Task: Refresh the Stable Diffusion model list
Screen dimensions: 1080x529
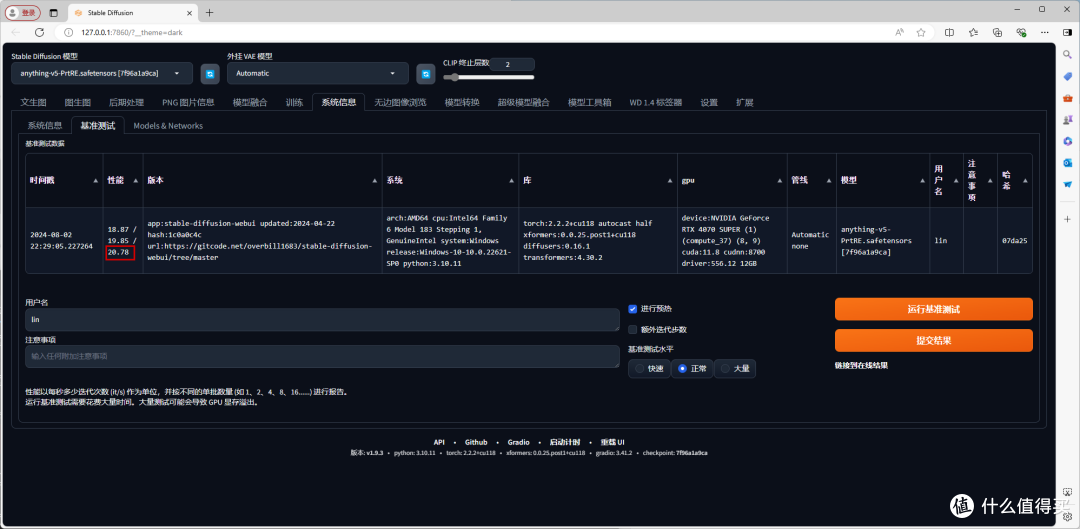Action: coord(210,73)
